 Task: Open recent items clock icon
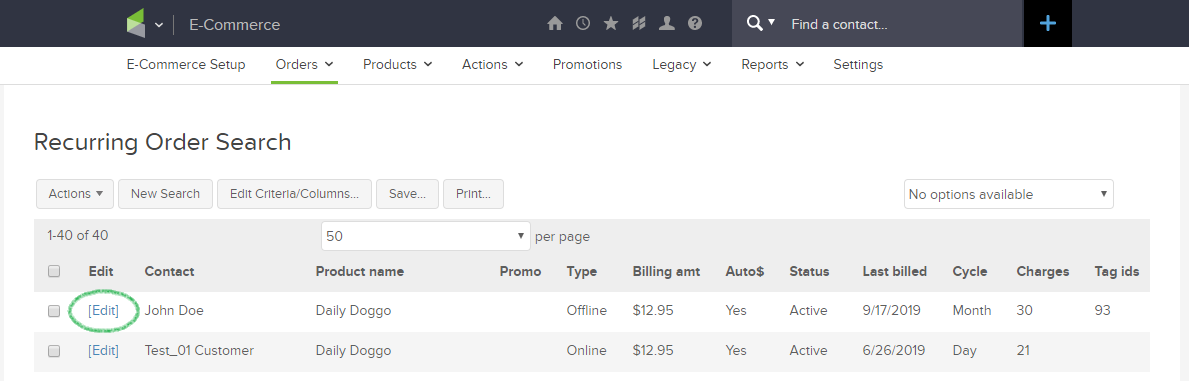click(x=582, y=24)
